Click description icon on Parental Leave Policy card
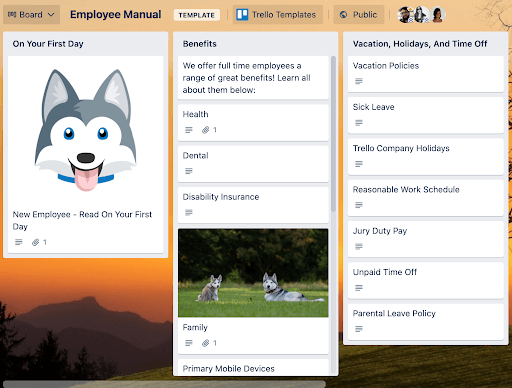512x388 pixels. click(x=359, y=329)
